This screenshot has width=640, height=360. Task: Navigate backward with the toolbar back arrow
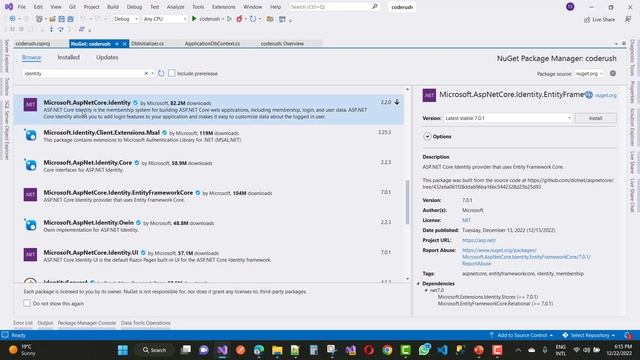(x=12, y=19)
